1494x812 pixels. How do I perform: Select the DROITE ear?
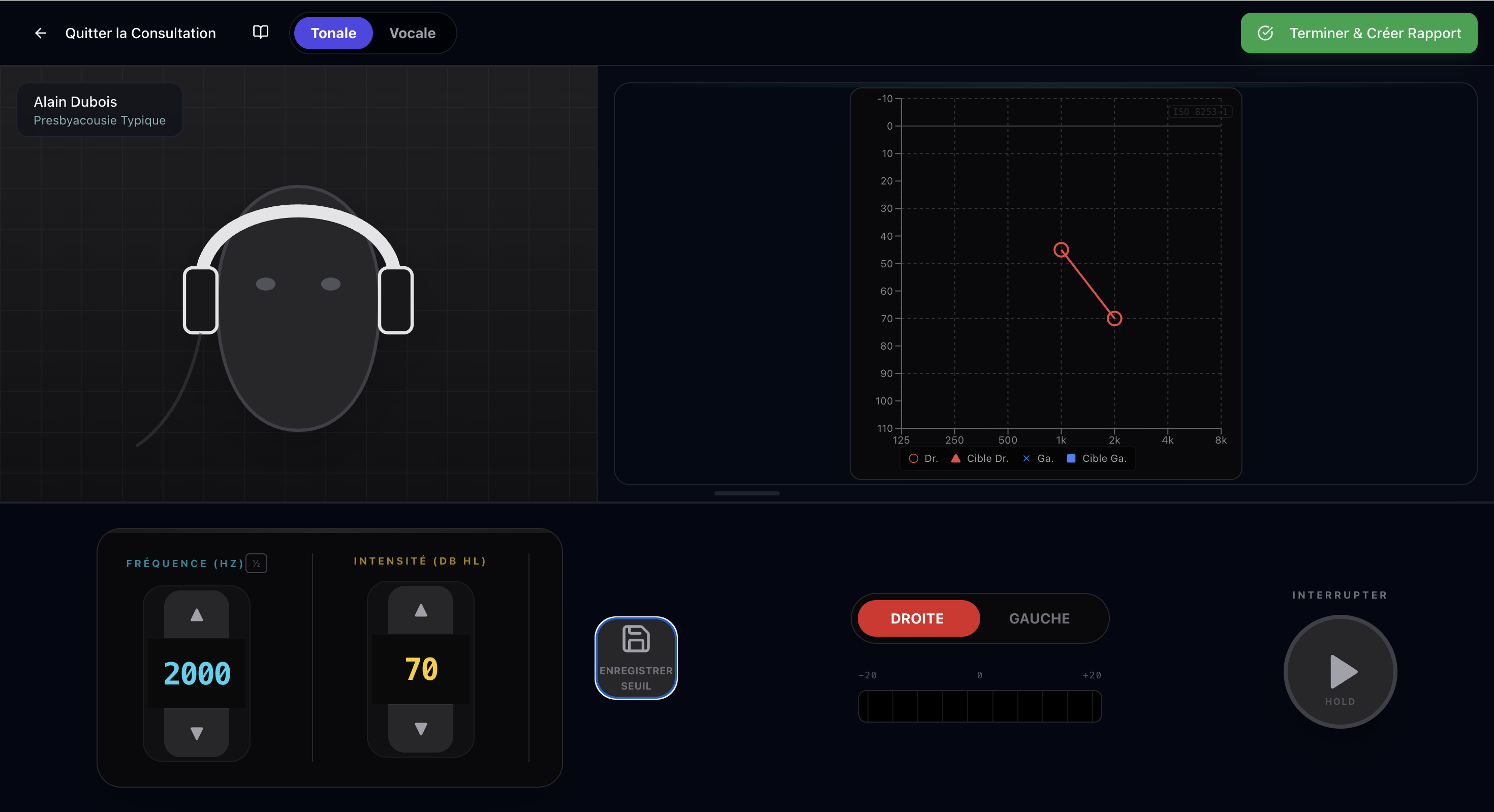pos(918,618)
